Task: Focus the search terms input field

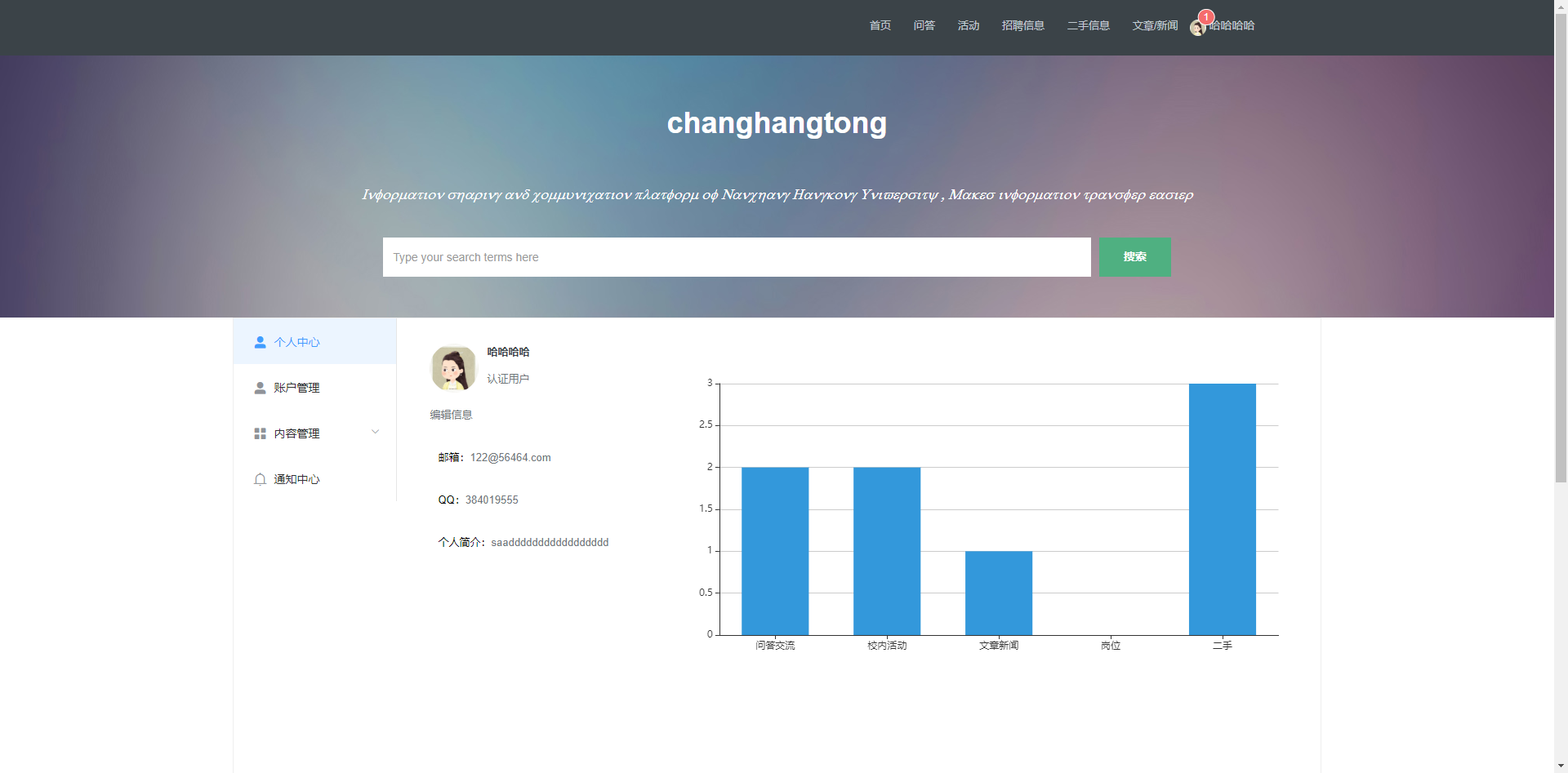Action: click(x=737, y=257)
